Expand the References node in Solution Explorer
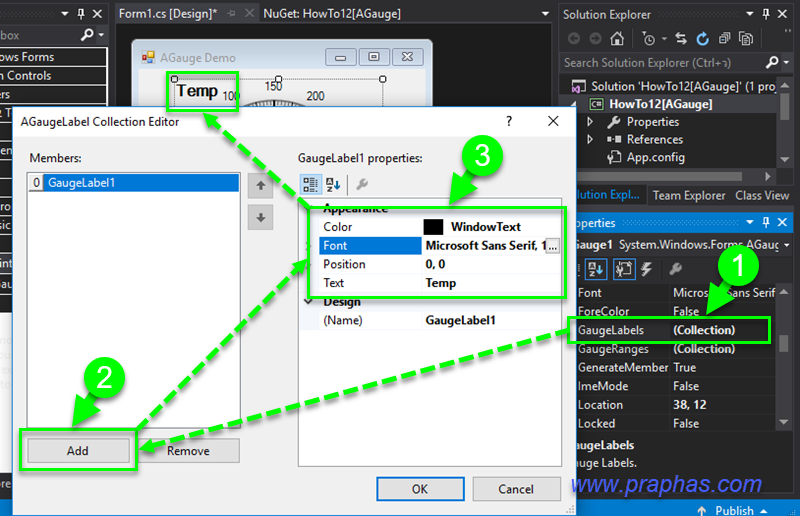800x516 pixels. click(590, 139)
